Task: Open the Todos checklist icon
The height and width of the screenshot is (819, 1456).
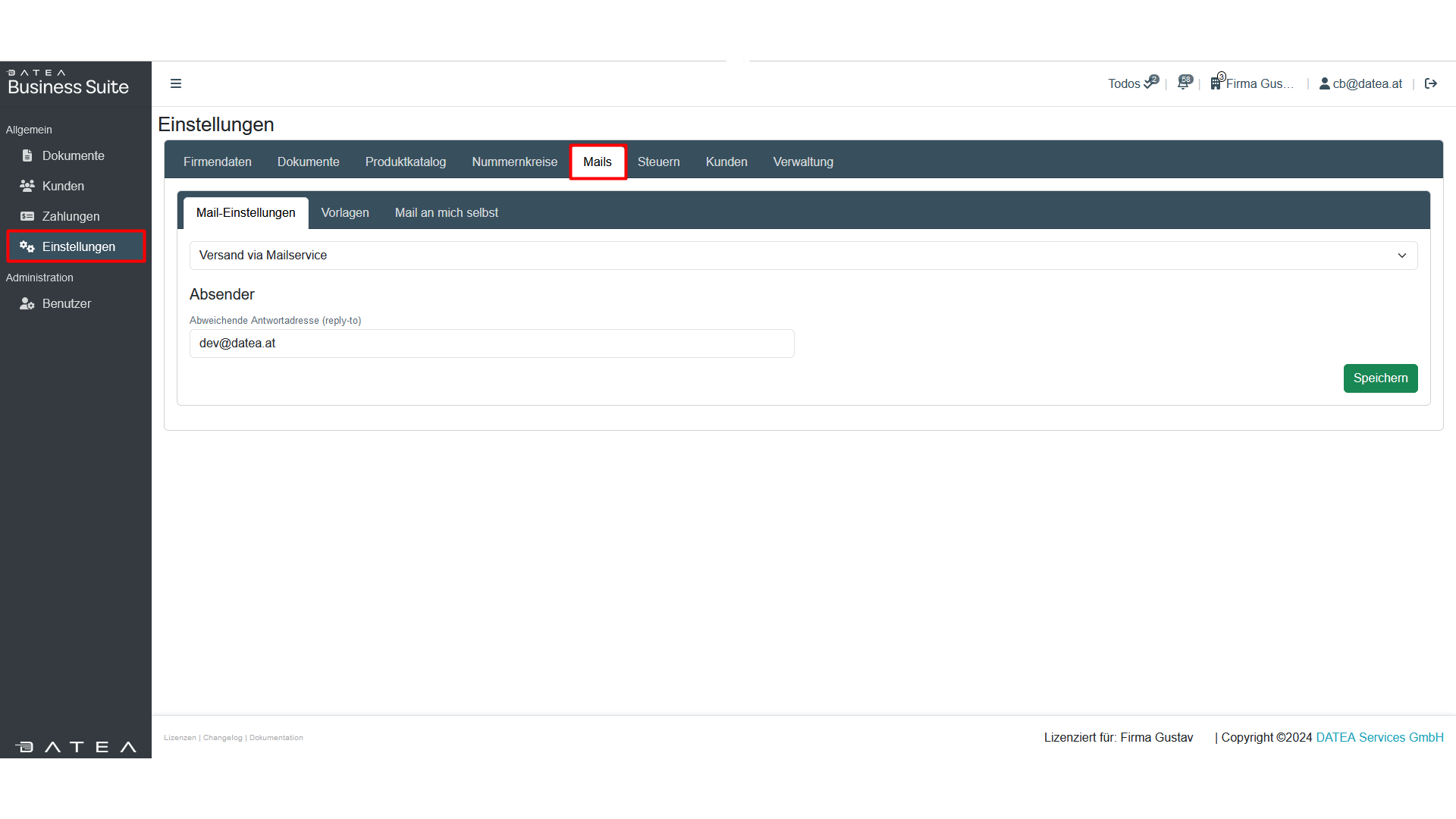Action: coord(1150,83)
